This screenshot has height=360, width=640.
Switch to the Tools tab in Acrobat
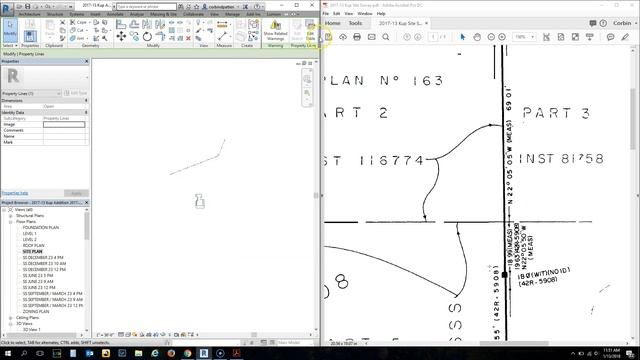(355, 23)
